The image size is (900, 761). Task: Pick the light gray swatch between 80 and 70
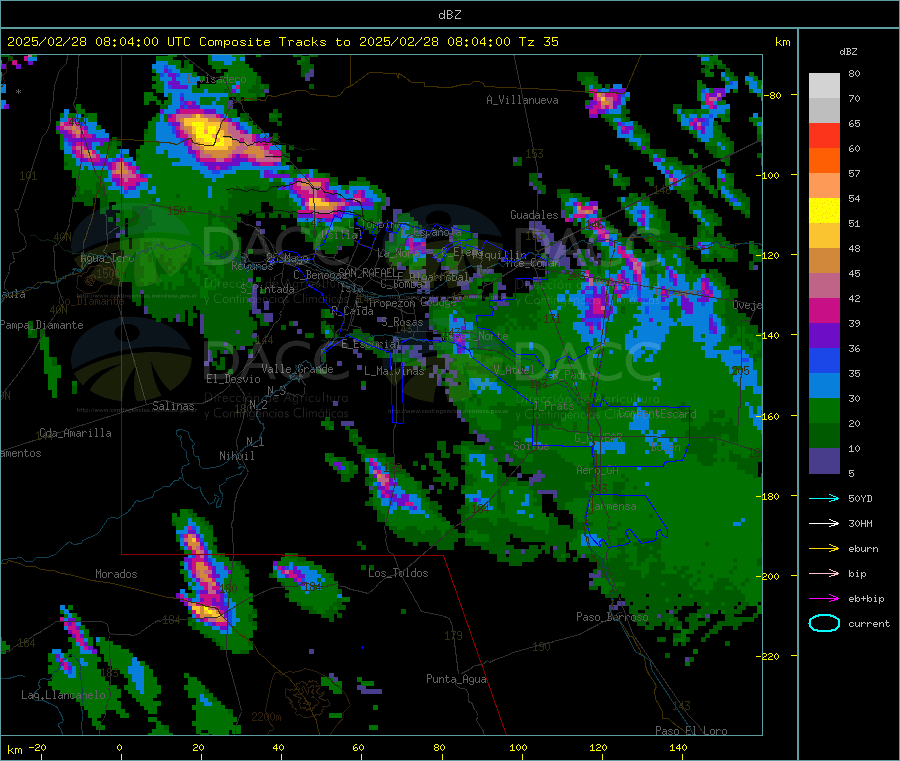pos(824,86)
